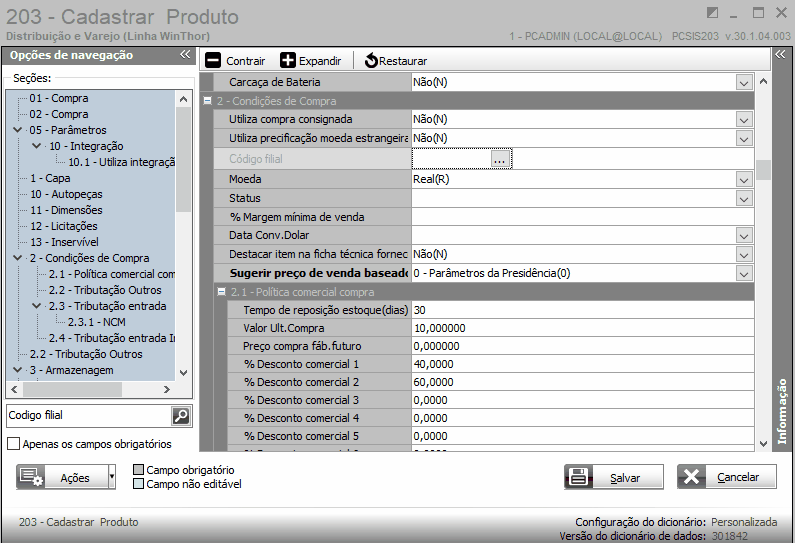Open the Utiliza compra consignada dropdown
Viewport: 795px width, 543px height.
pos(744,120)
